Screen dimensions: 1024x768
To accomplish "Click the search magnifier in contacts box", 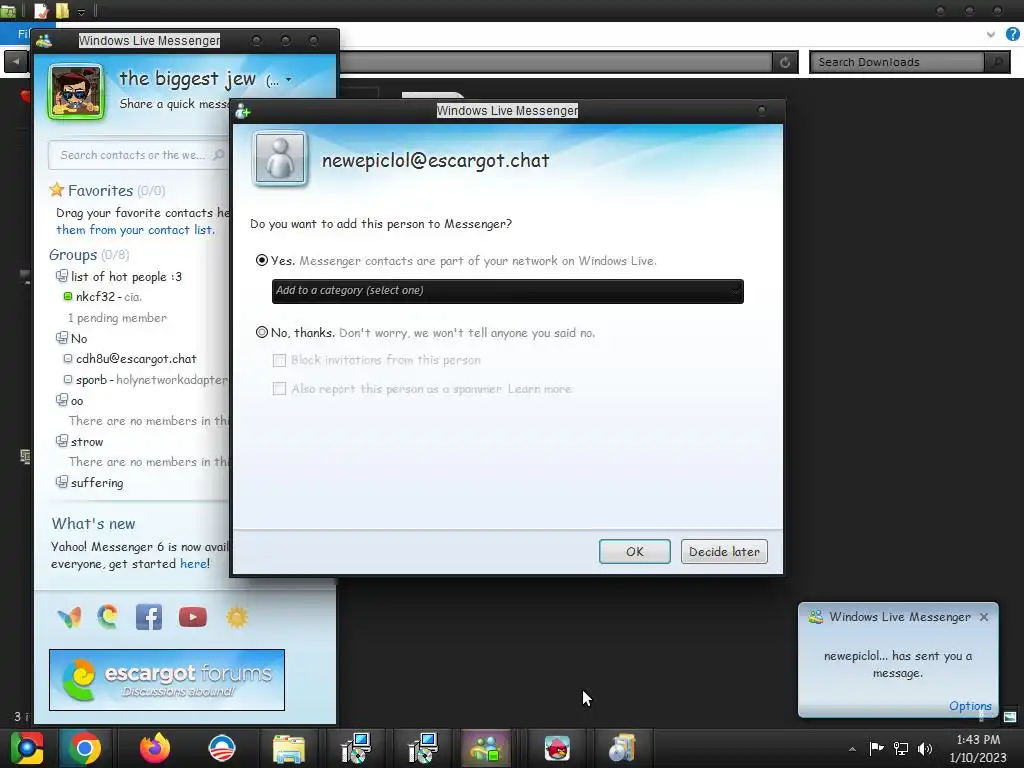I will 219,155.
